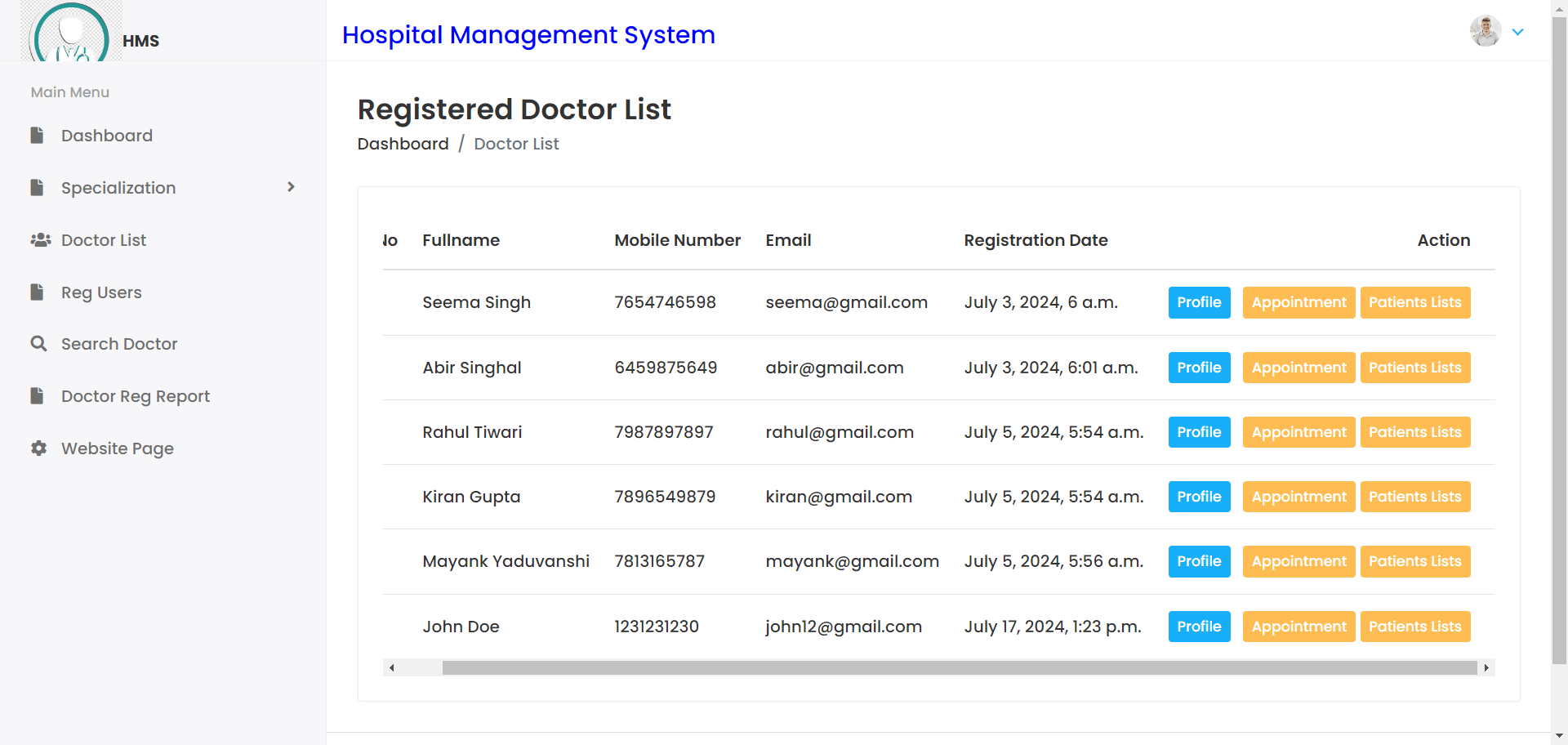Open Patients Lists for John Doe
The image size is (1568, 745).
[x=1415, y=627]
